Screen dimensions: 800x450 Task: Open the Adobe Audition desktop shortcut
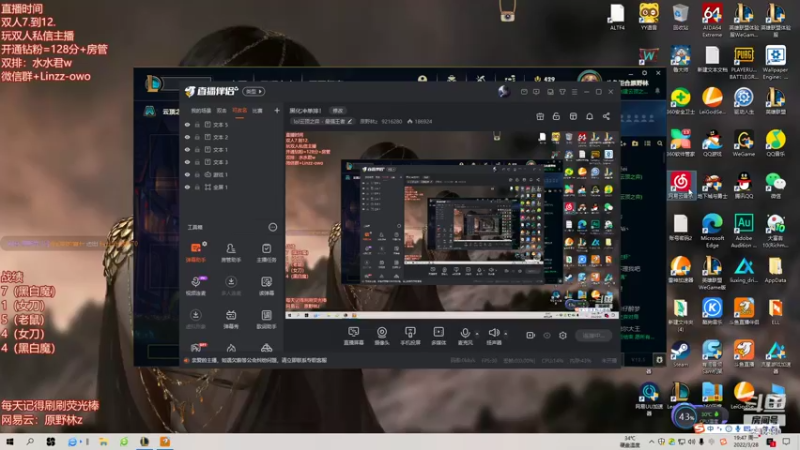(x=743, y=231)
